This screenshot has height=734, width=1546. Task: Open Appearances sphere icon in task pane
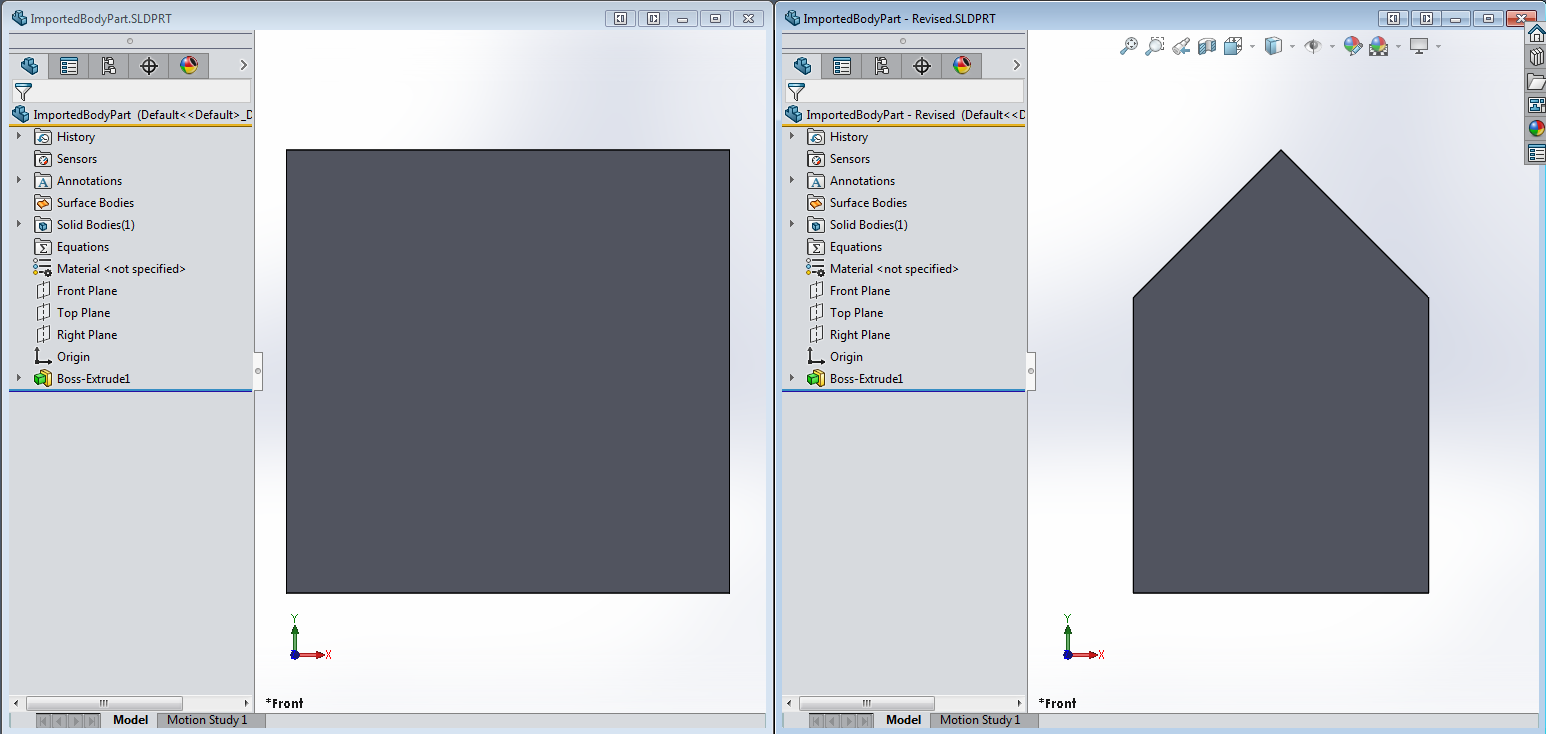(1537, 129)
